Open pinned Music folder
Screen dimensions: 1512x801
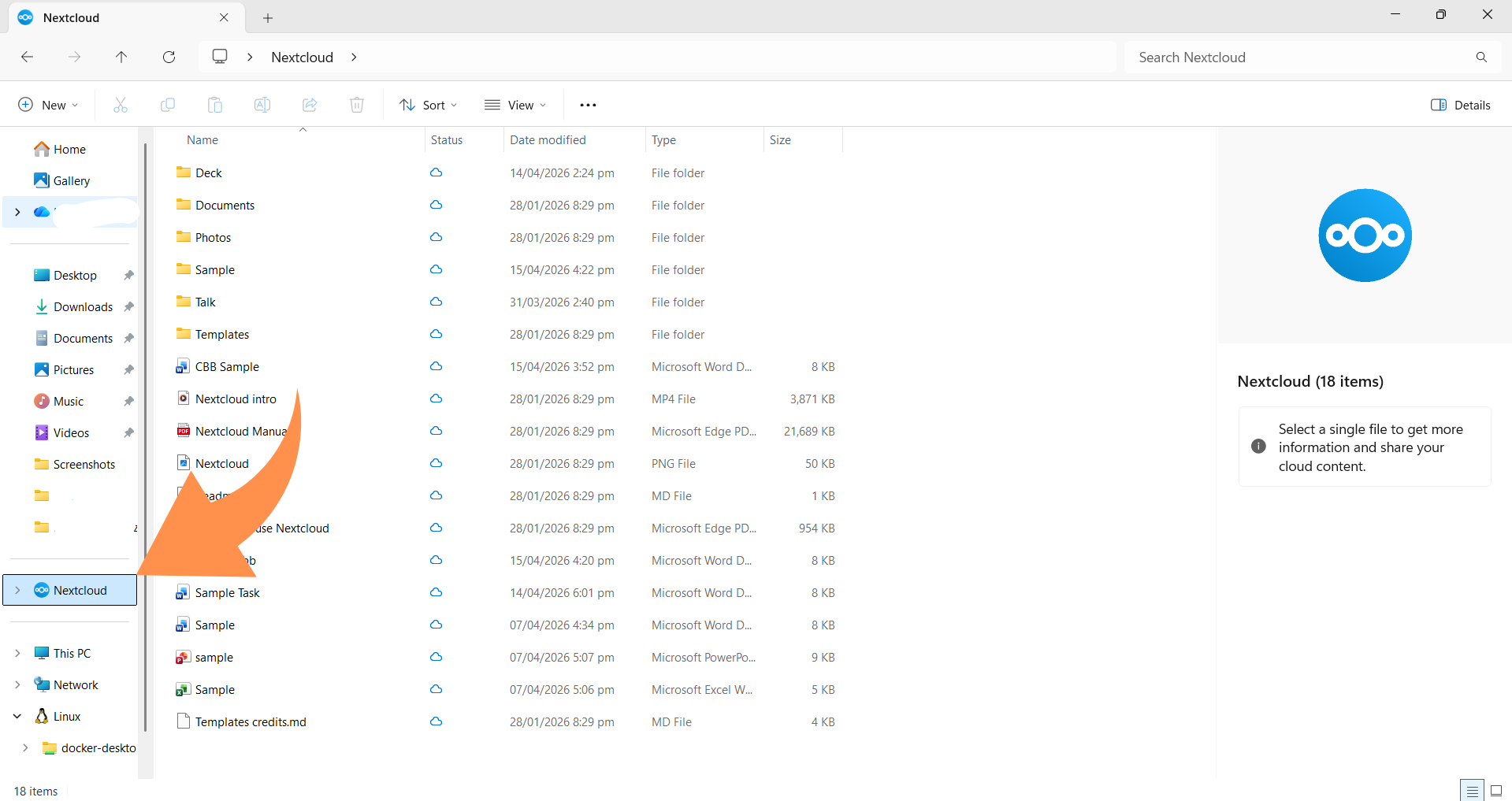click(68, 401)
